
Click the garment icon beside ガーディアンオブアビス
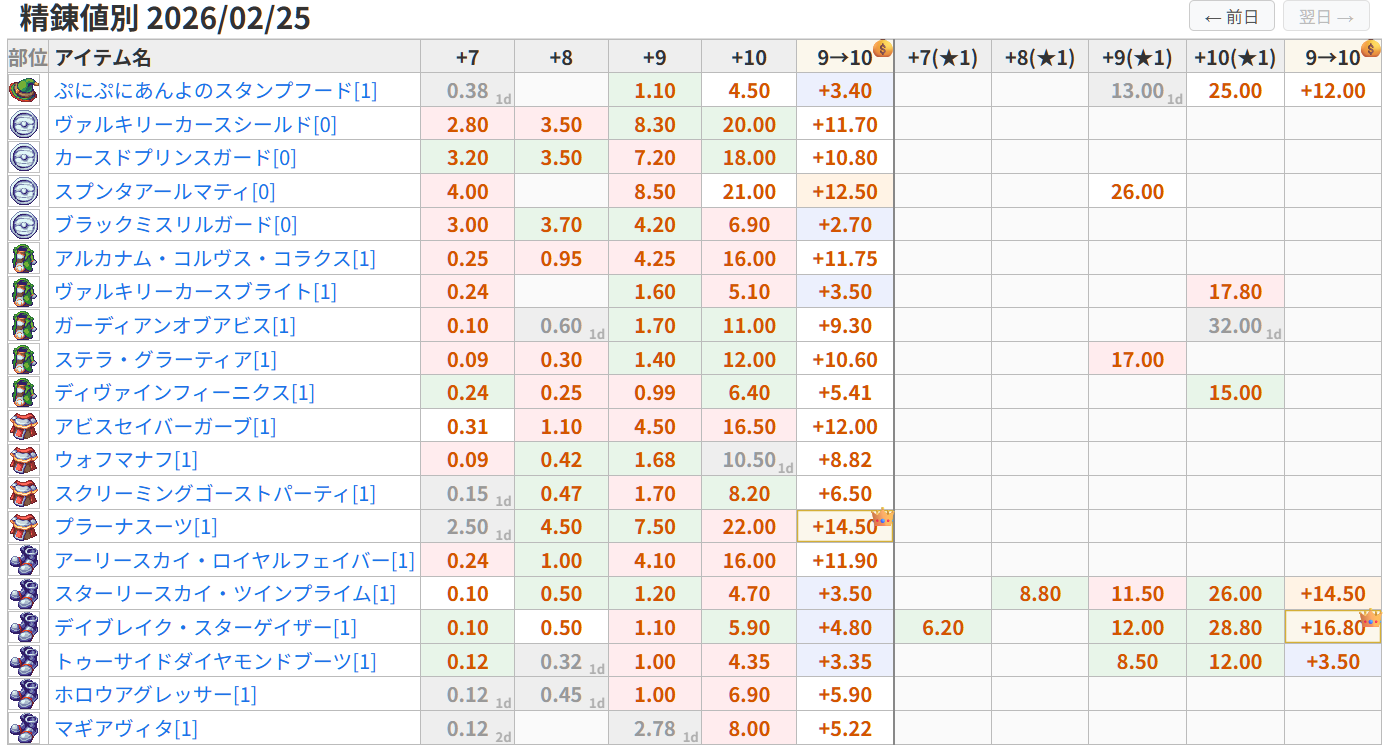tap(22, 326)
